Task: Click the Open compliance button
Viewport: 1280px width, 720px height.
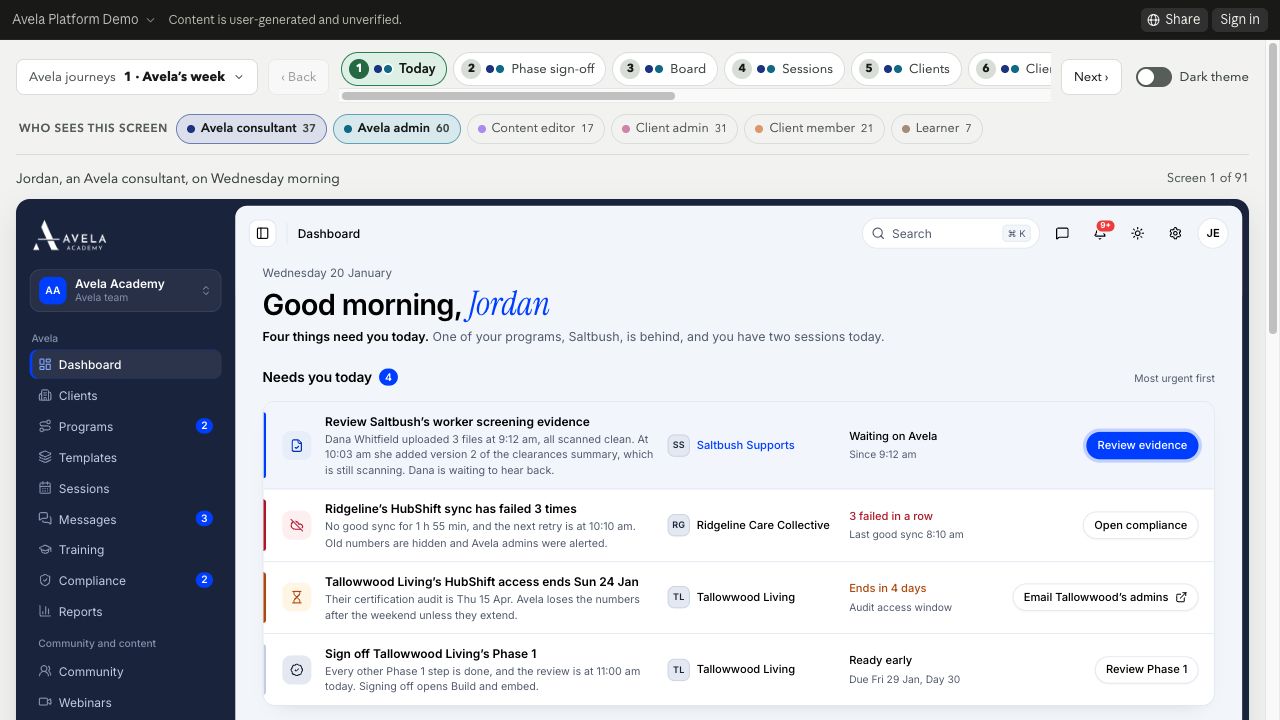Action: coord(1140,525)
